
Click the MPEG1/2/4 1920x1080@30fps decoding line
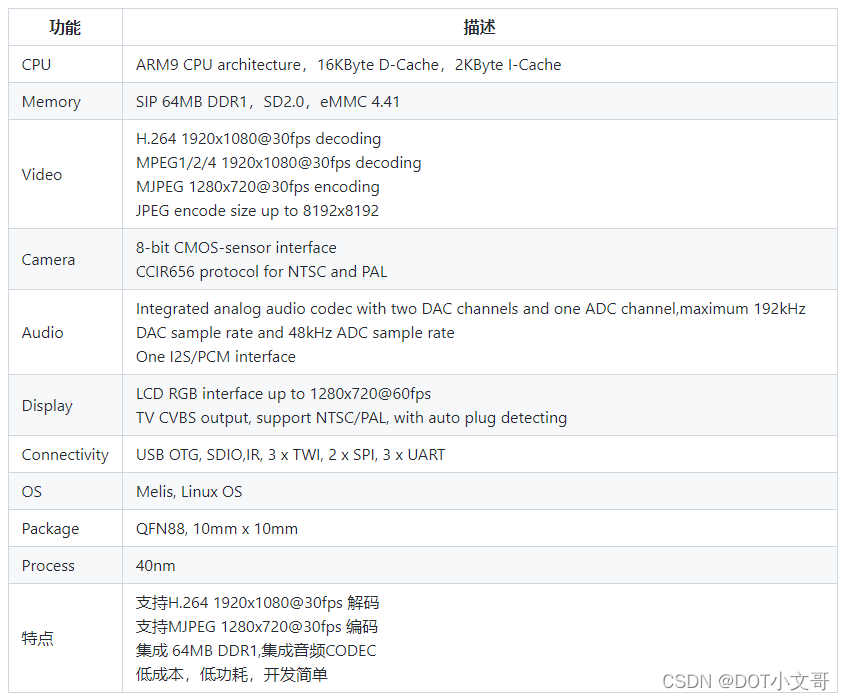[279, 163]
